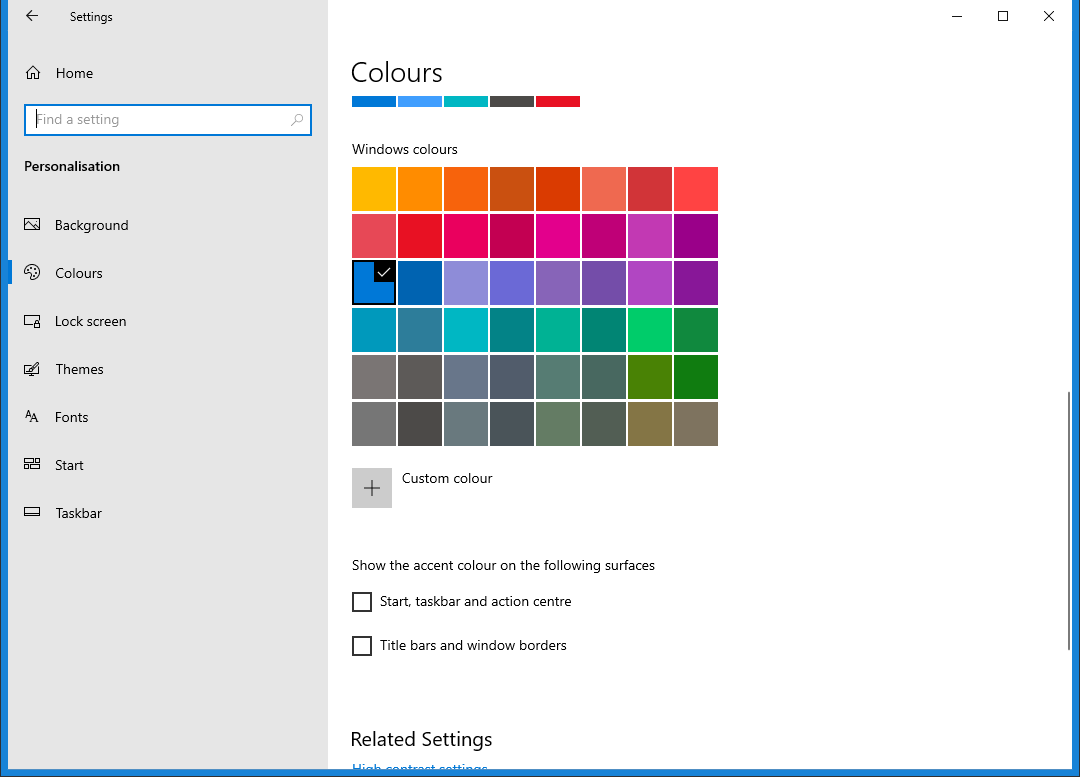Pick the blue recent colour below the Colours heading
This screenshot has height=777, width=1080.
374,102
